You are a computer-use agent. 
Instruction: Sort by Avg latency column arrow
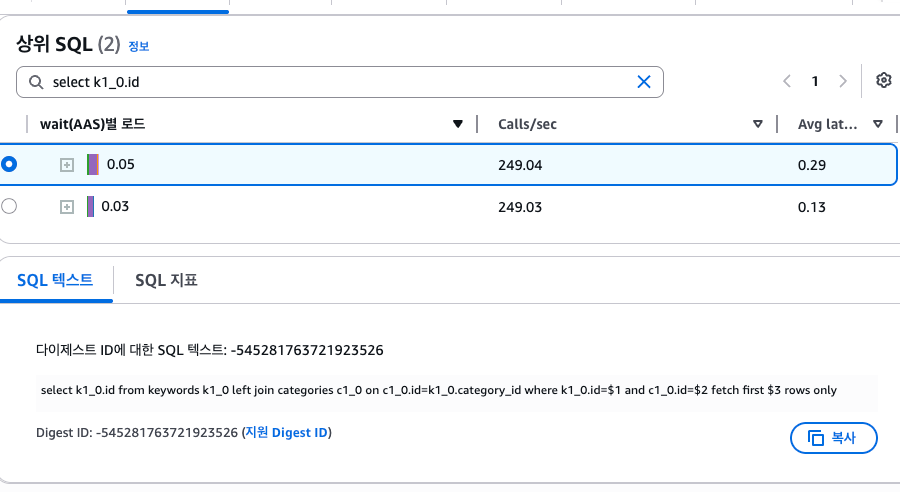[878, 124]
